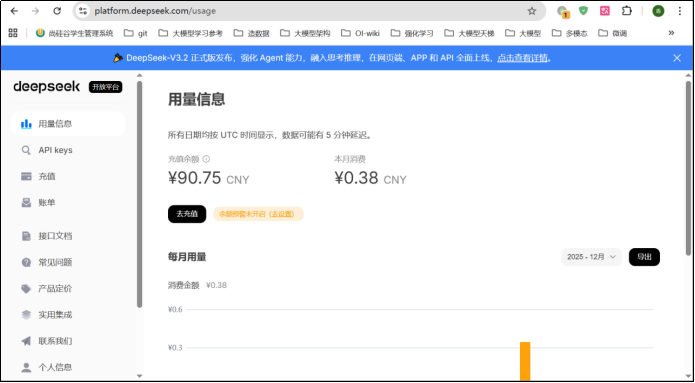Screen dimensions: 695x383
Task: Open 联系我们 in the sidebar
Action: [68, 341]
